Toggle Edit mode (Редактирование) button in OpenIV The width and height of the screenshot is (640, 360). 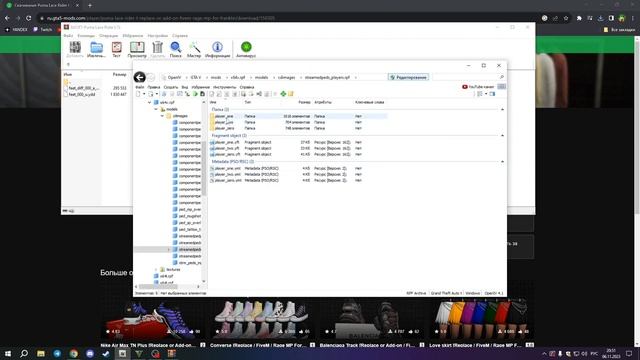(x=408, y=77)
